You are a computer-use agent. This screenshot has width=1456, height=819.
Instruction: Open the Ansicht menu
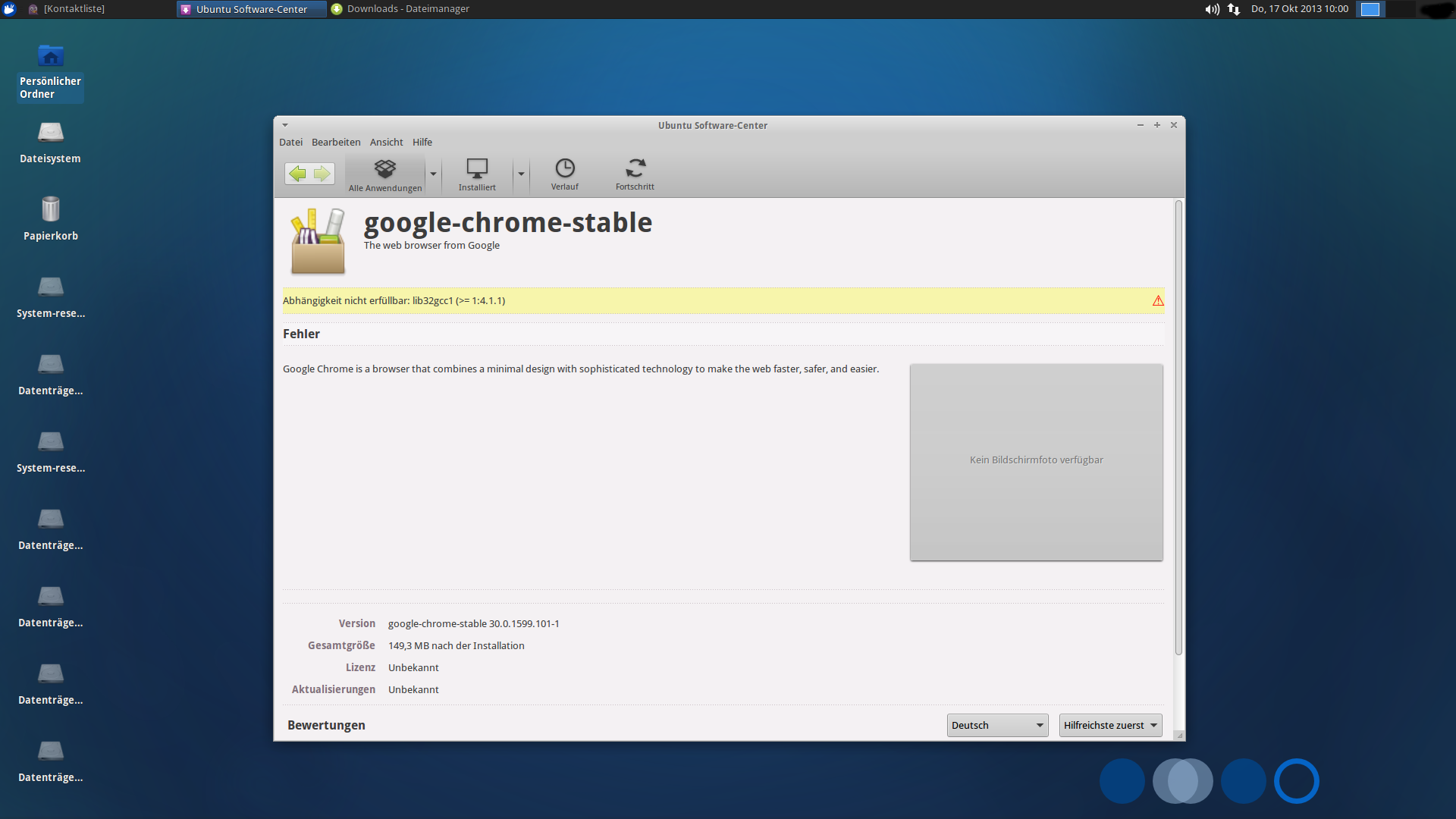(386, 143)
